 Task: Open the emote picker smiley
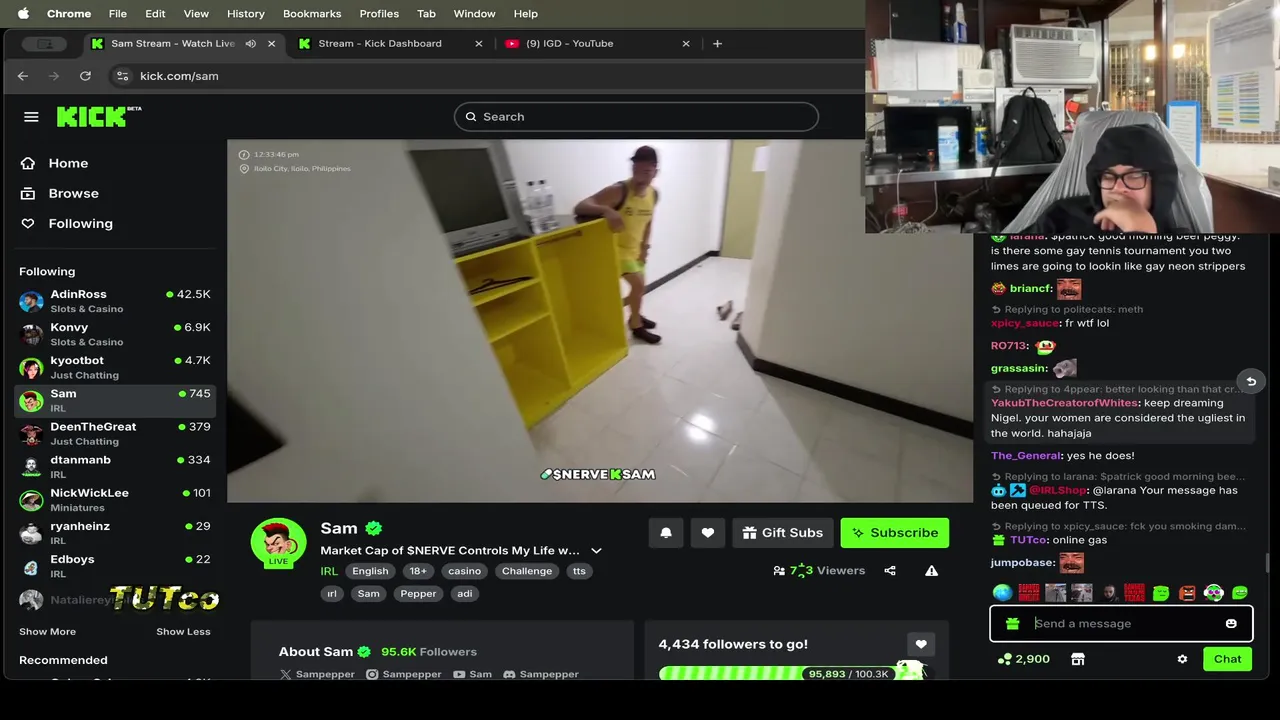click(x=1231, y=624)
